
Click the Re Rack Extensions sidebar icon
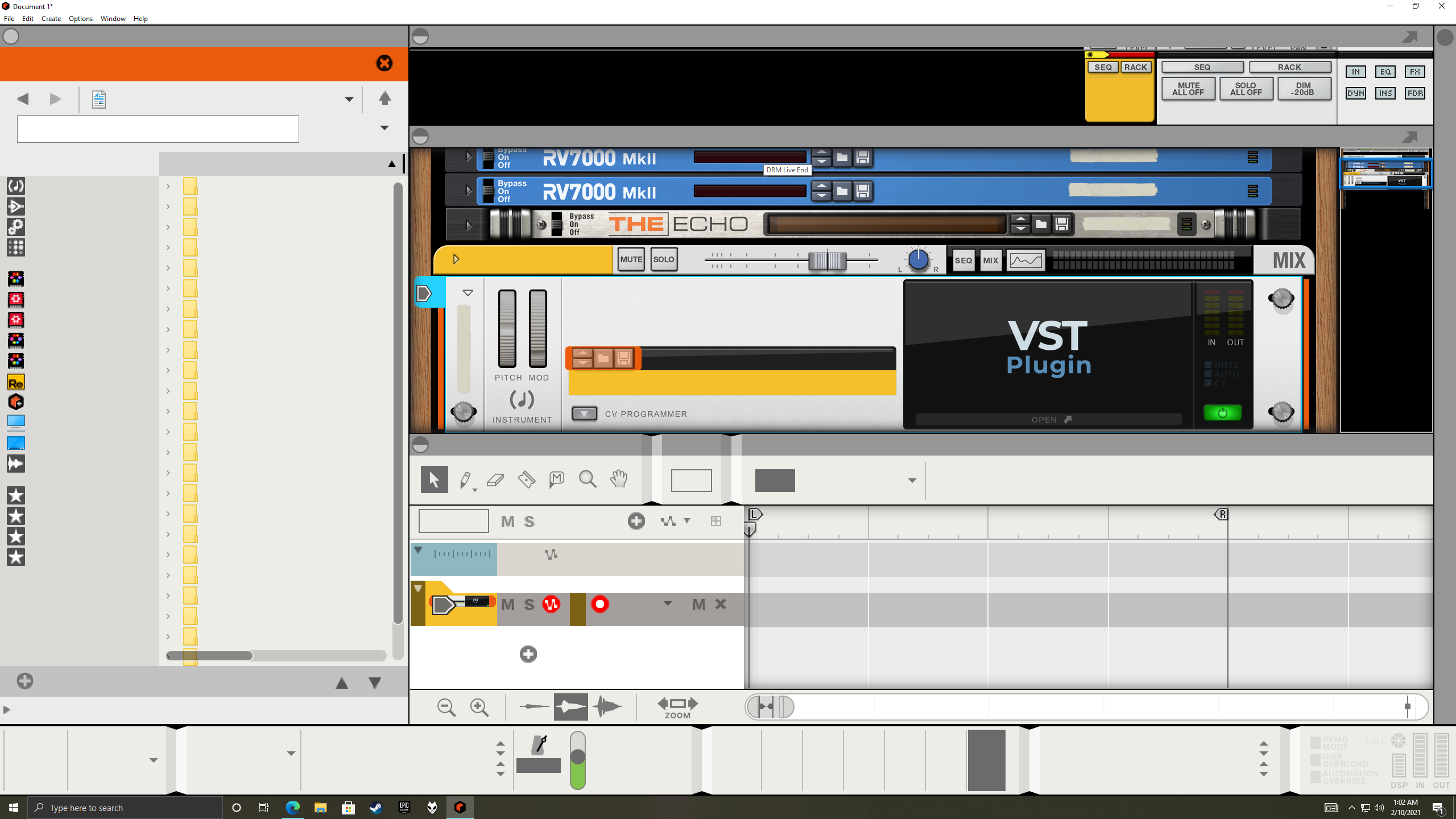(16, 382)
